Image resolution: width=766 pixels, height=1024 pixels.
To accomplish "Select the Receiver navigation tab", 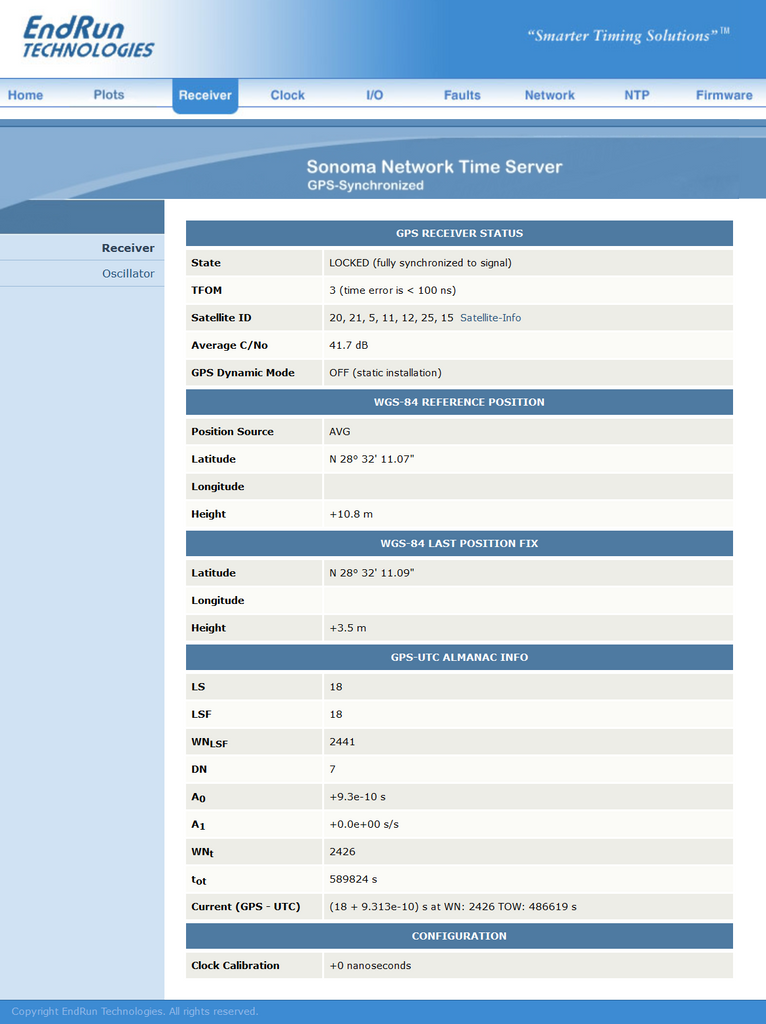I will click(205, 95).
